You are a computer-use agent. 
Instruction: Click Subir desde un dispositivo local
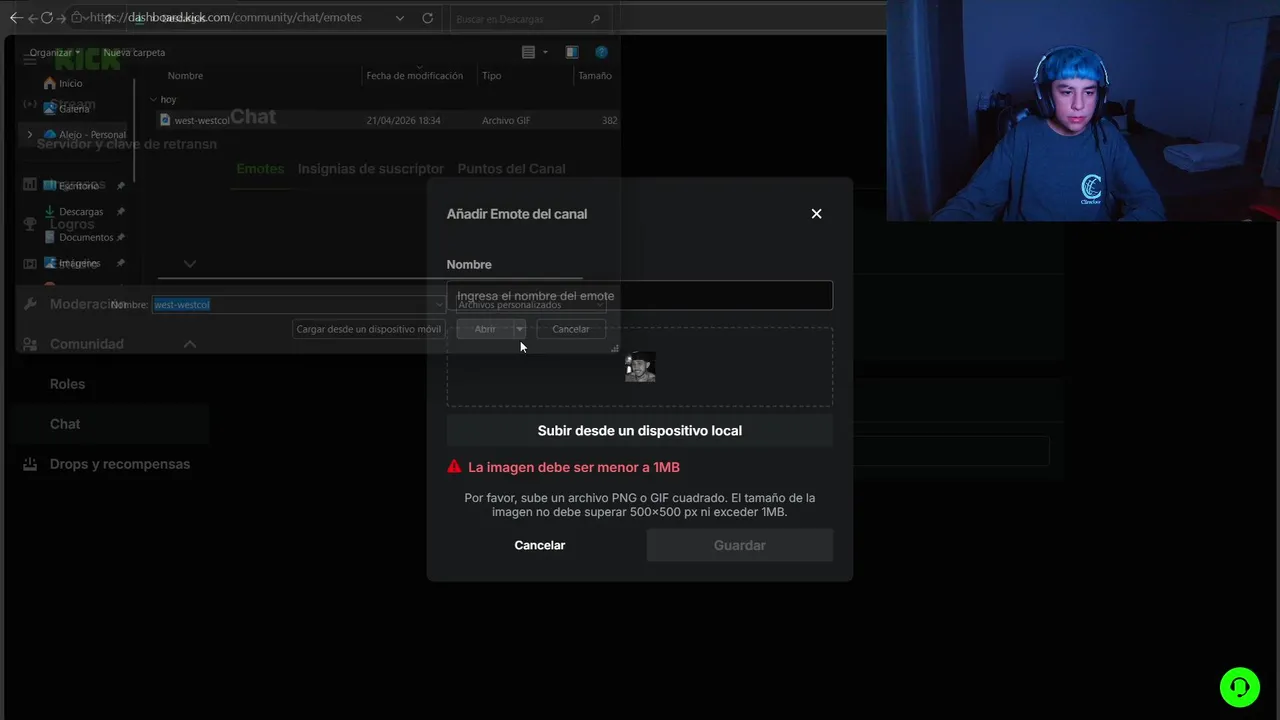pyautogui.click(x=639, y=431)
